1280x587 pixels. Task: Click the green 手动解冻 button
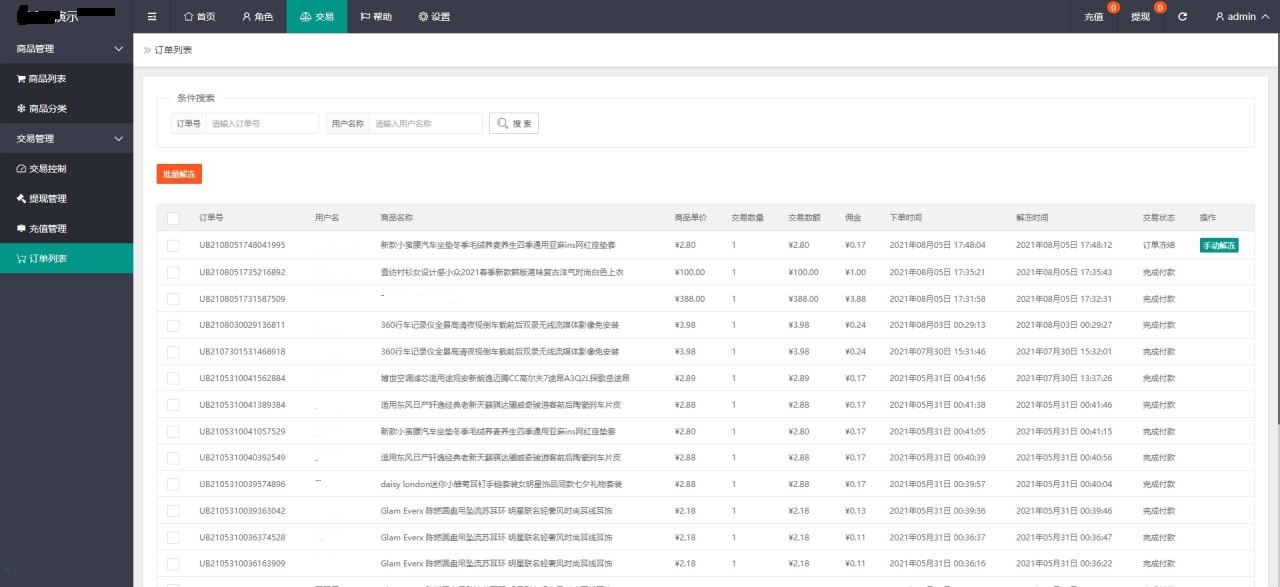tap(1219, 245)
